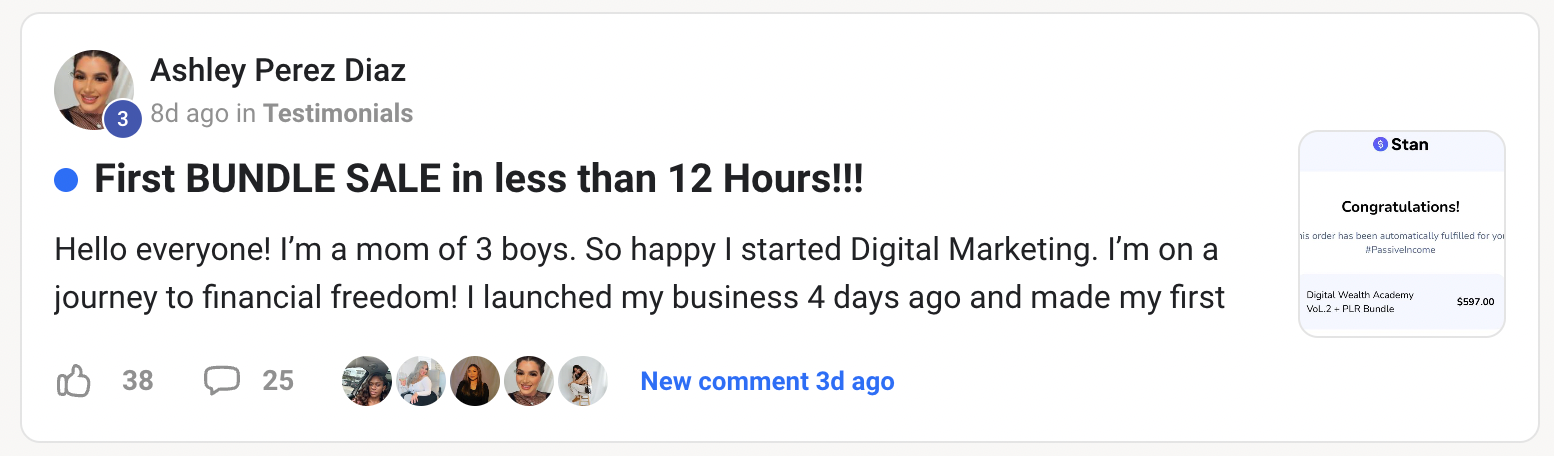Open the Testimonials category
1554x456 pixels.
pyautogui.click(x=338, y=114)
